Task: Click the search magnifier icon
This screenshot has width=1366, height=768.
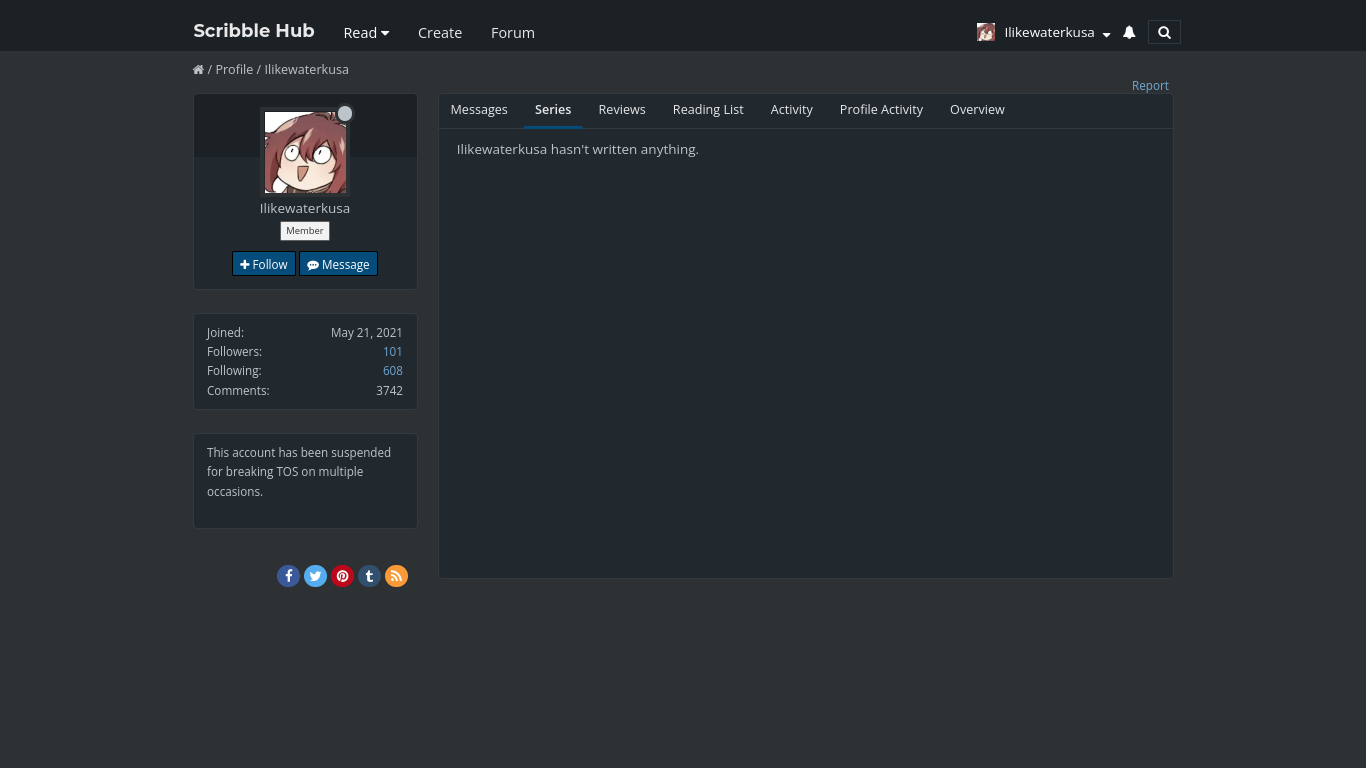Action: pyautogui.click(x=1164, y=32)
